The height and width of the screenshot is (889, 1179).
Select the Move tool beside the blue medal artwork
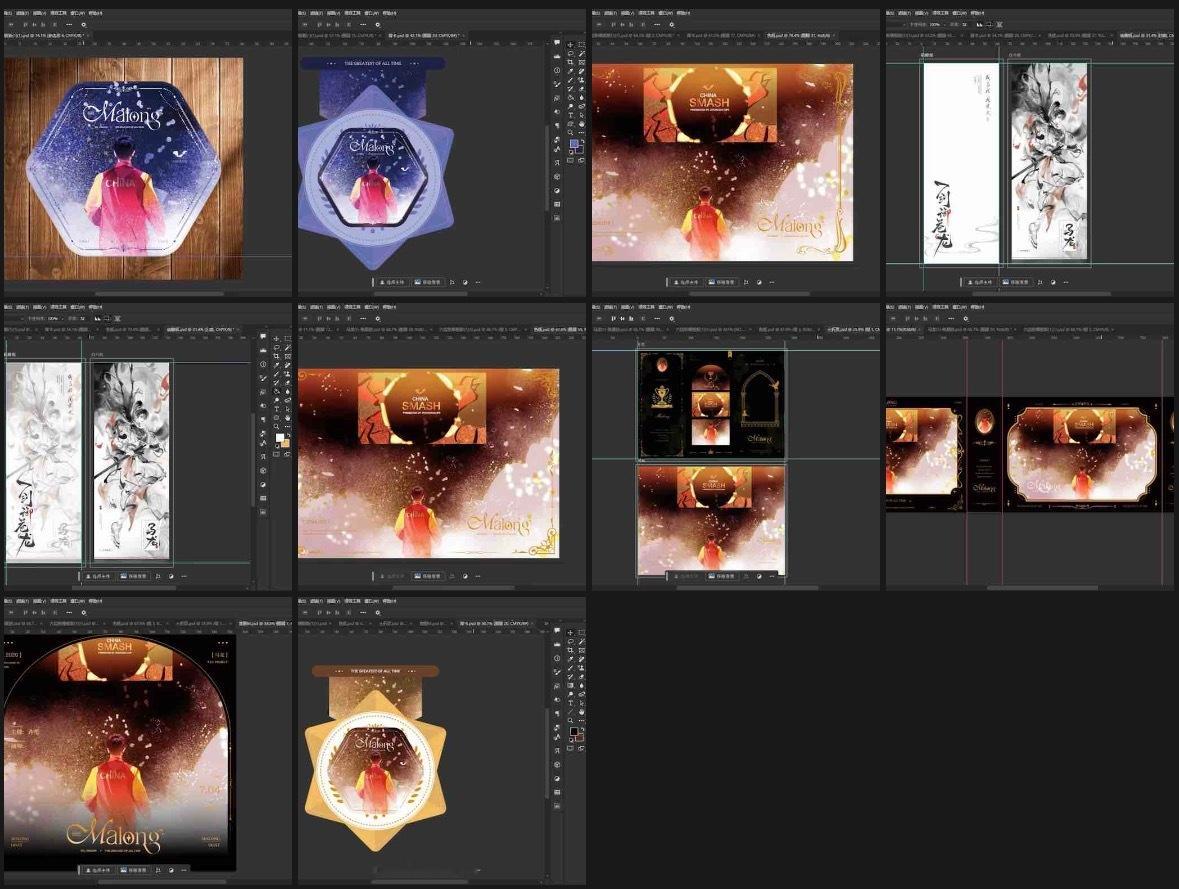[571, 45]
